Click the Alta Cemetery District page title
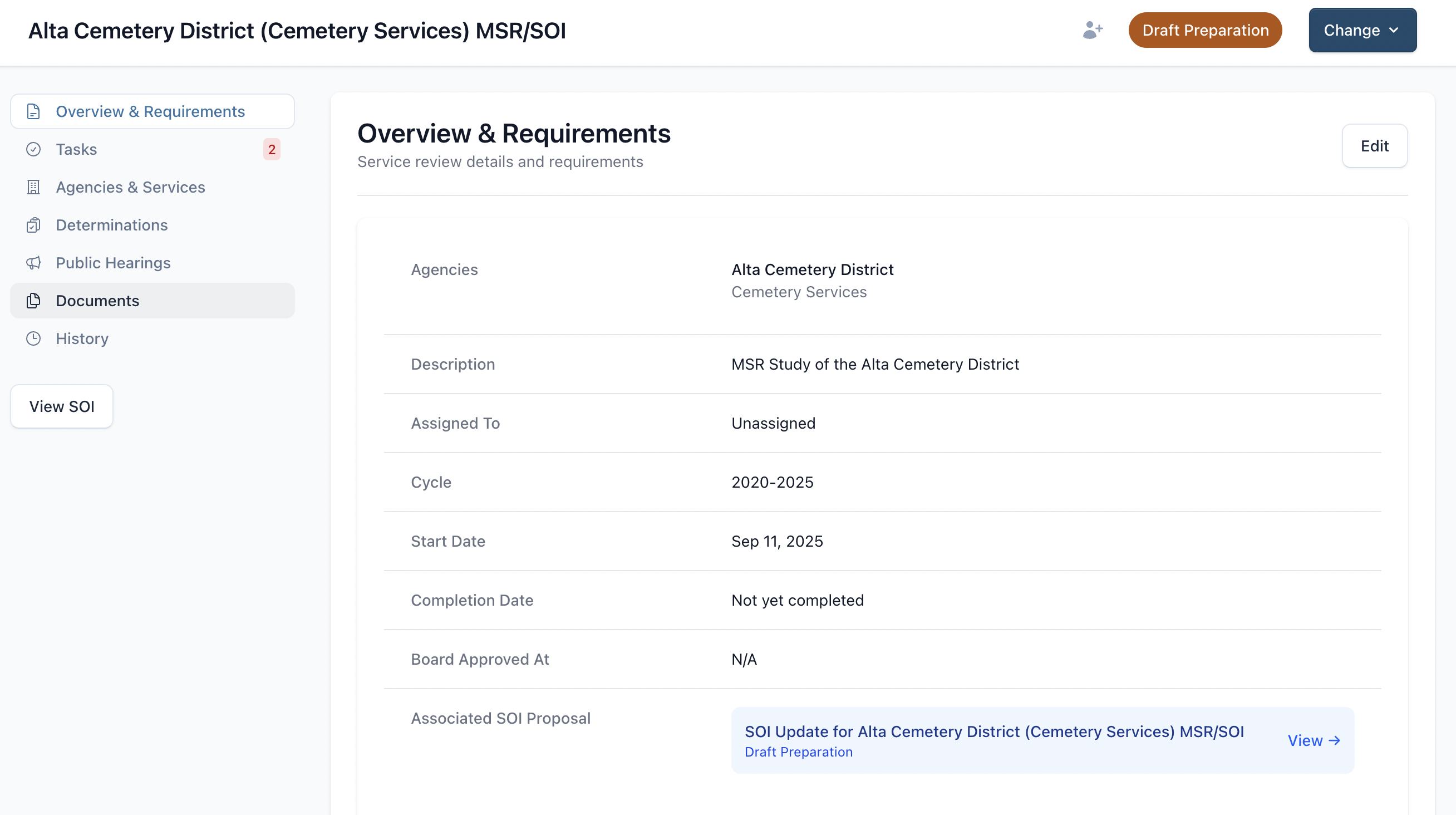This screenshot has height=815, width=1456. click(x=296, y=31)
